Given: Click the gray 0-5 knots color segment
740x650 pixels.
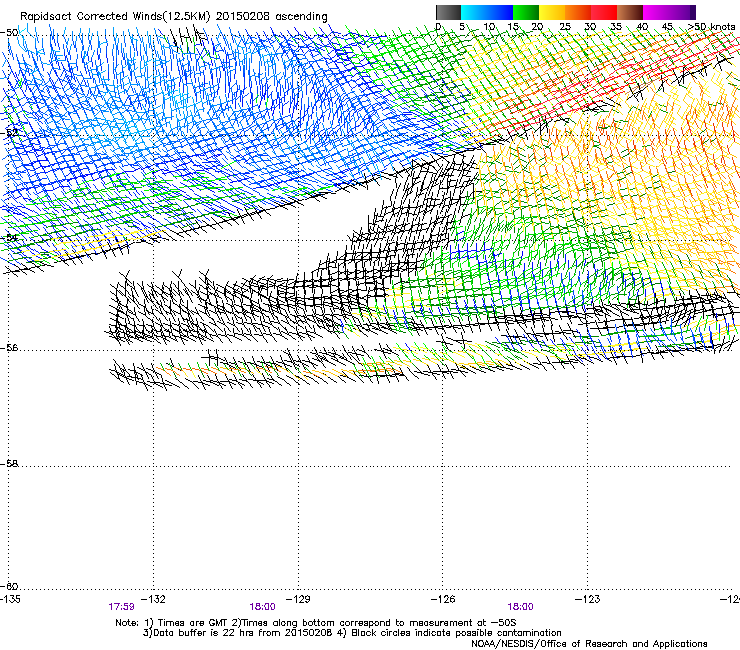Looking at the screenshot, I should 448,12.
